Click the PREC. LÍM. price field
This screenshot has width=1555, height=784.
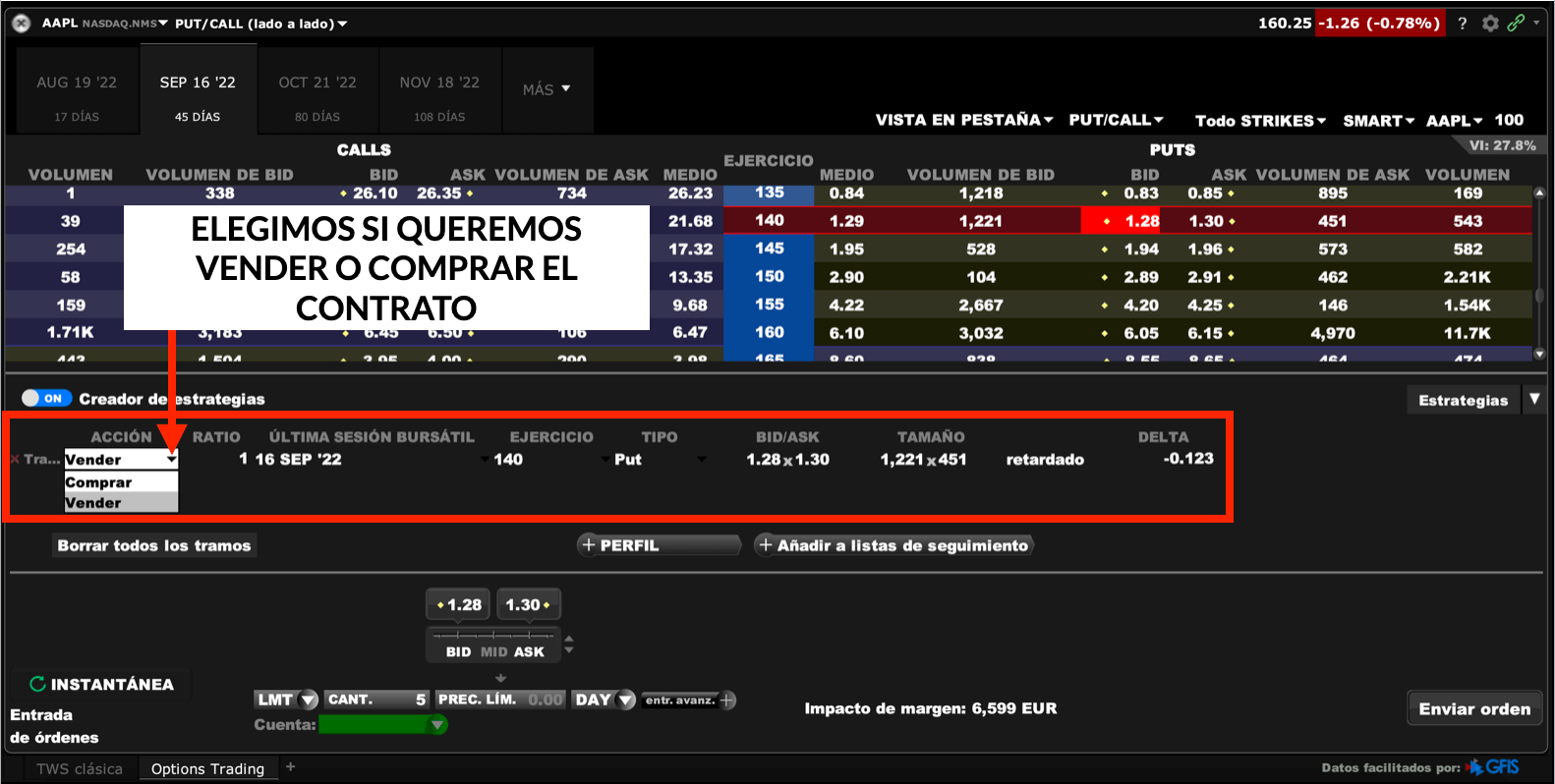(500, 700)
